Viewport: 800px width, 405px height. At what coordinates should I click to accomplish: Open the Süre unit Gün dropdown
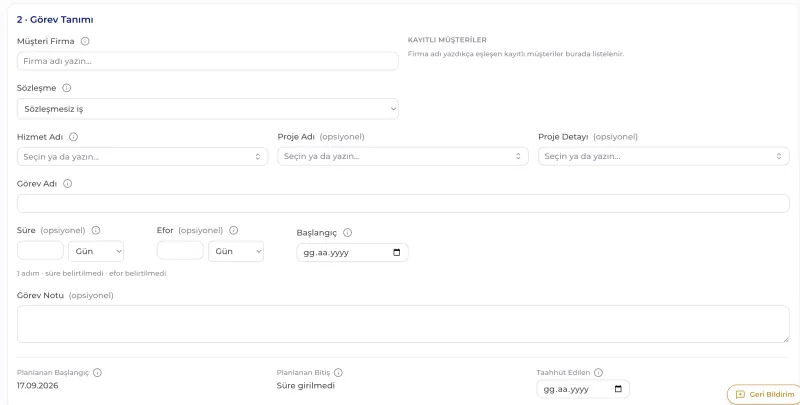pos(96,251)
